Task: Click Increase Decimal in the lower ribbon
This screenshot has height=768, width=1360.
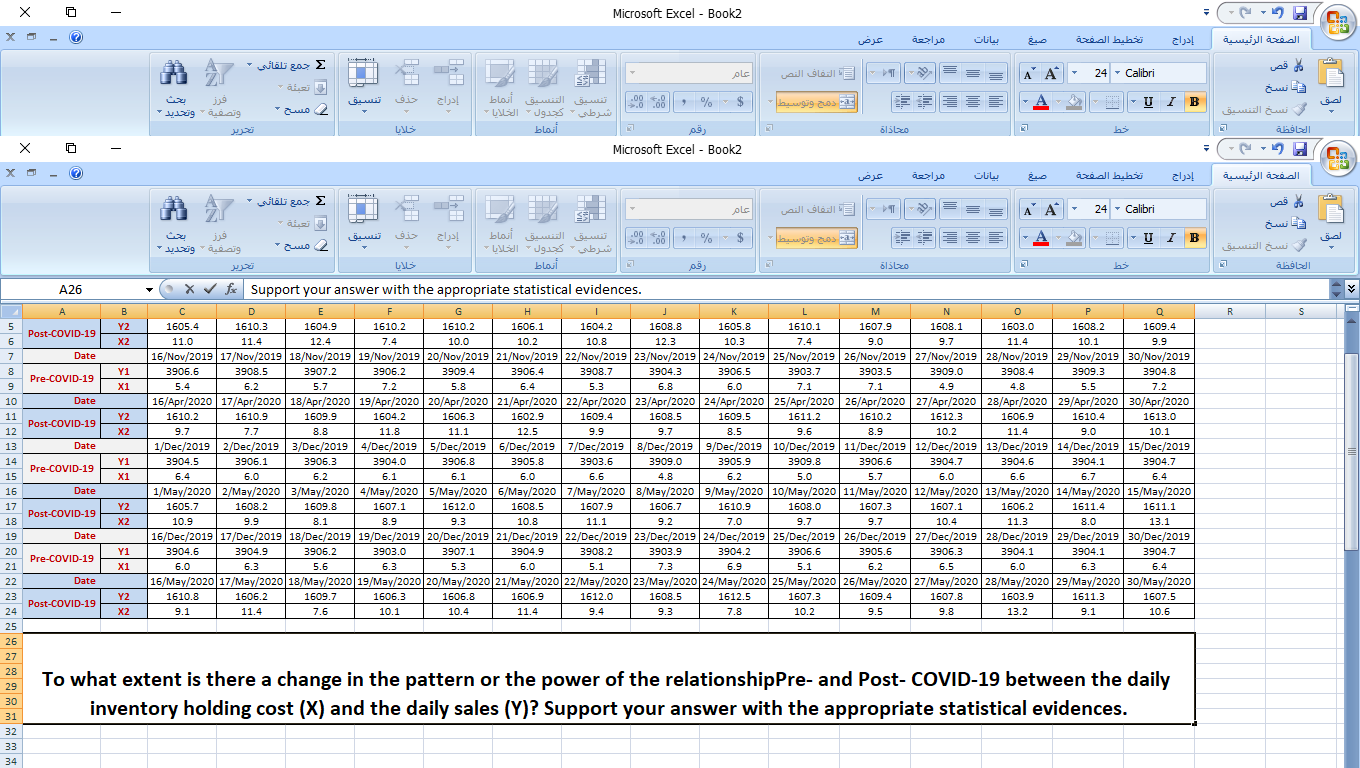Action: [x=659, y=238]
